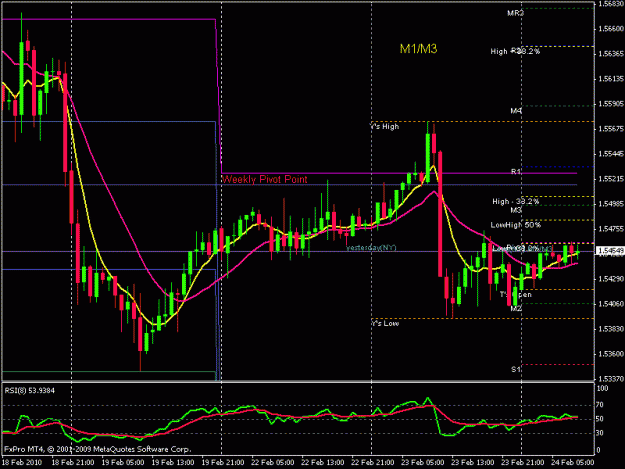
Task: Click the 1.56365 price axis value
Action: [x=611, y=53]
